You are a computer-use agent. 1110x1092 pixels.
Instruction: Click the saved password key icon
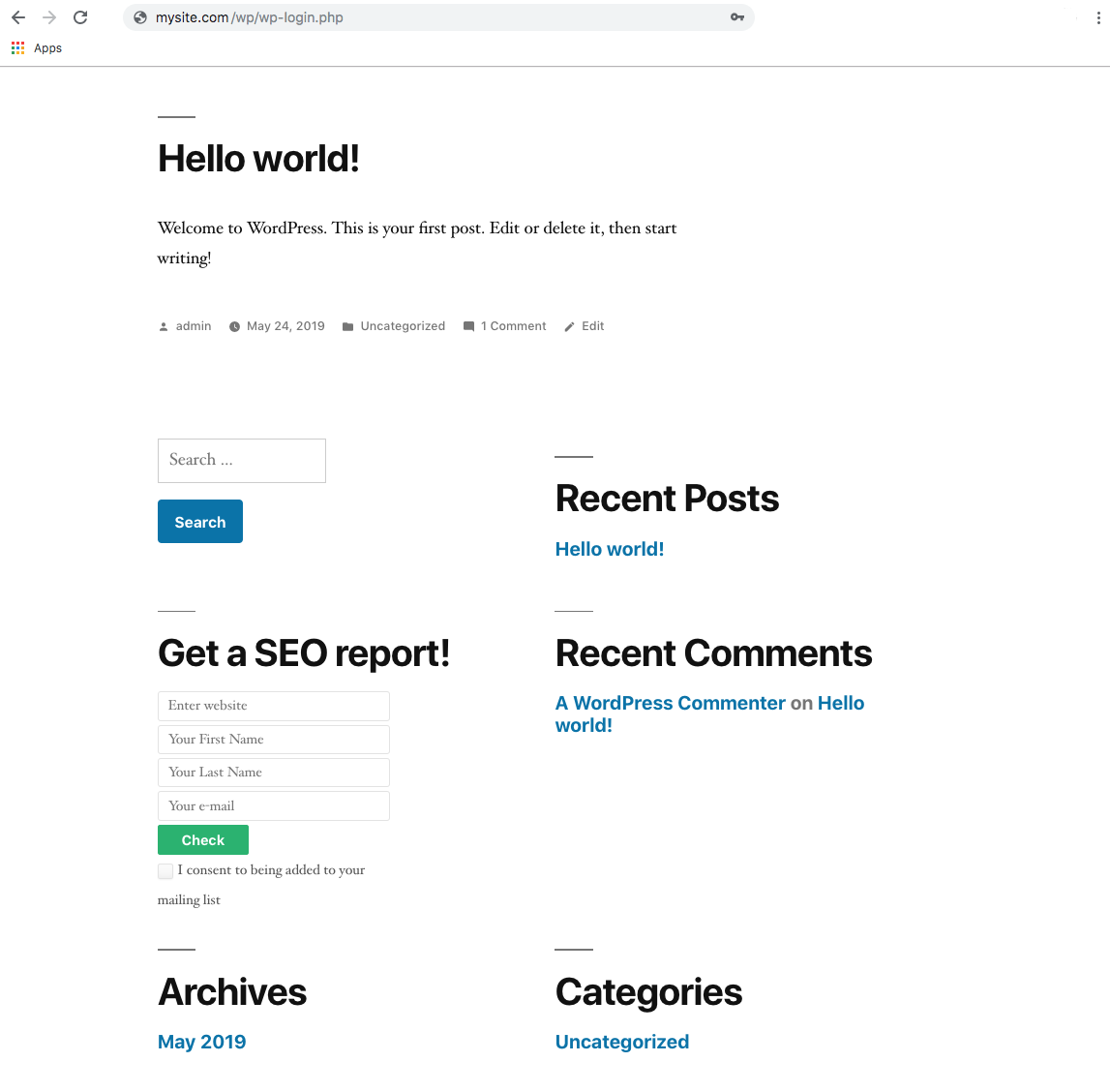[737, 17]
